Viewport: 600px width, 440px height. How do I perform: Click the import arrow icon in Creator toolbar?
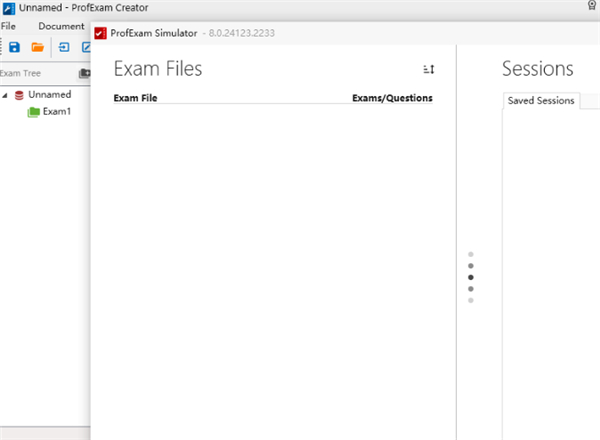(x=64, y=47)
